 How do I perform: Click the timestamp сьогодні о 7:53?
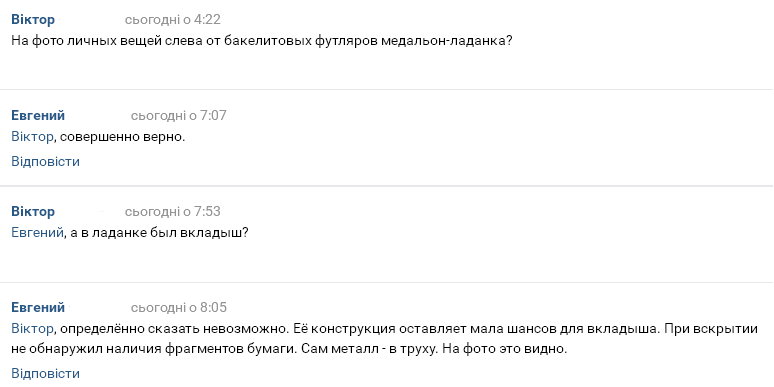(173, 211)
